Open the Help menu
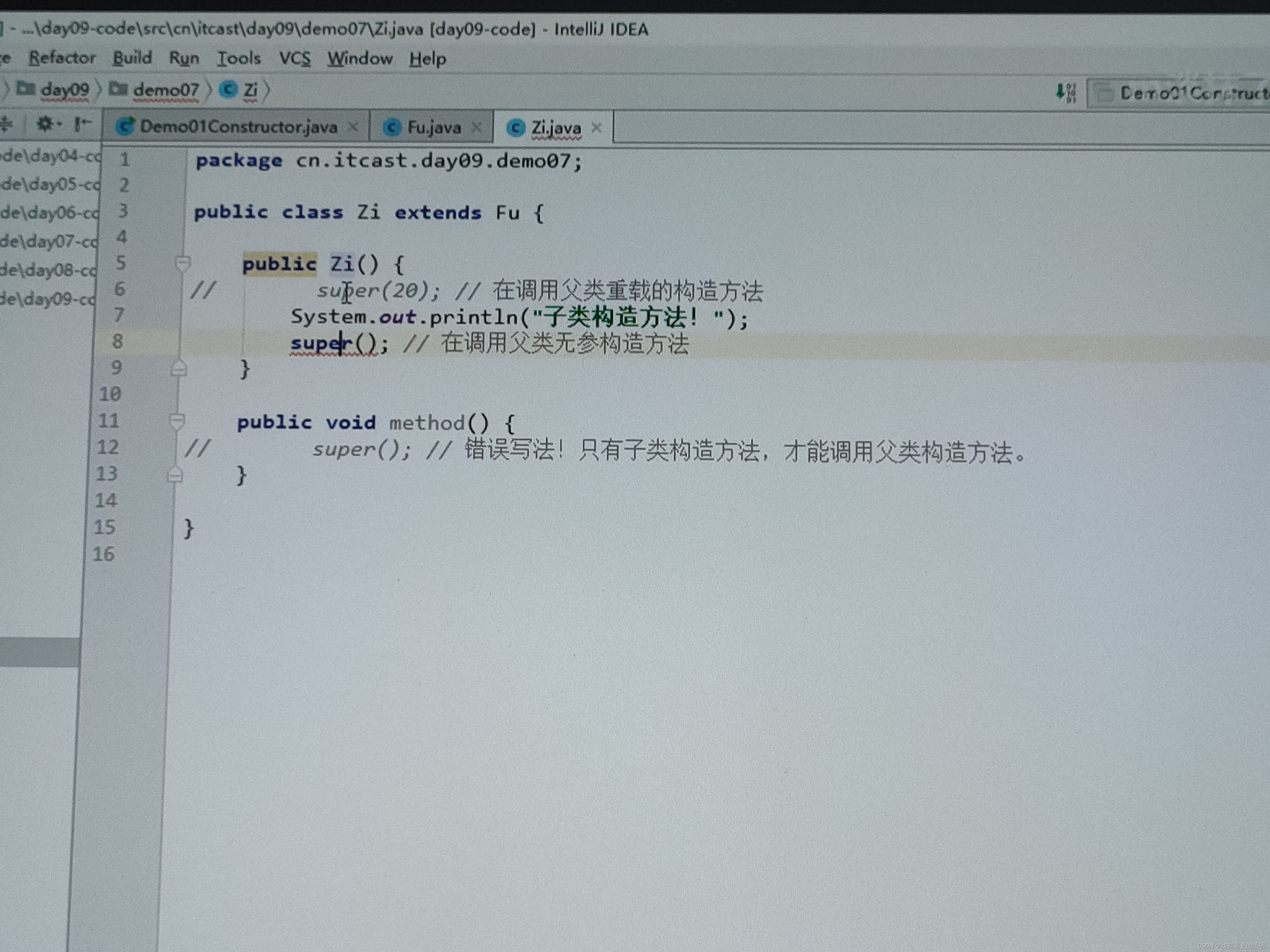The height and width of the screenshot is (952, 1270). (x=428, y=59)
